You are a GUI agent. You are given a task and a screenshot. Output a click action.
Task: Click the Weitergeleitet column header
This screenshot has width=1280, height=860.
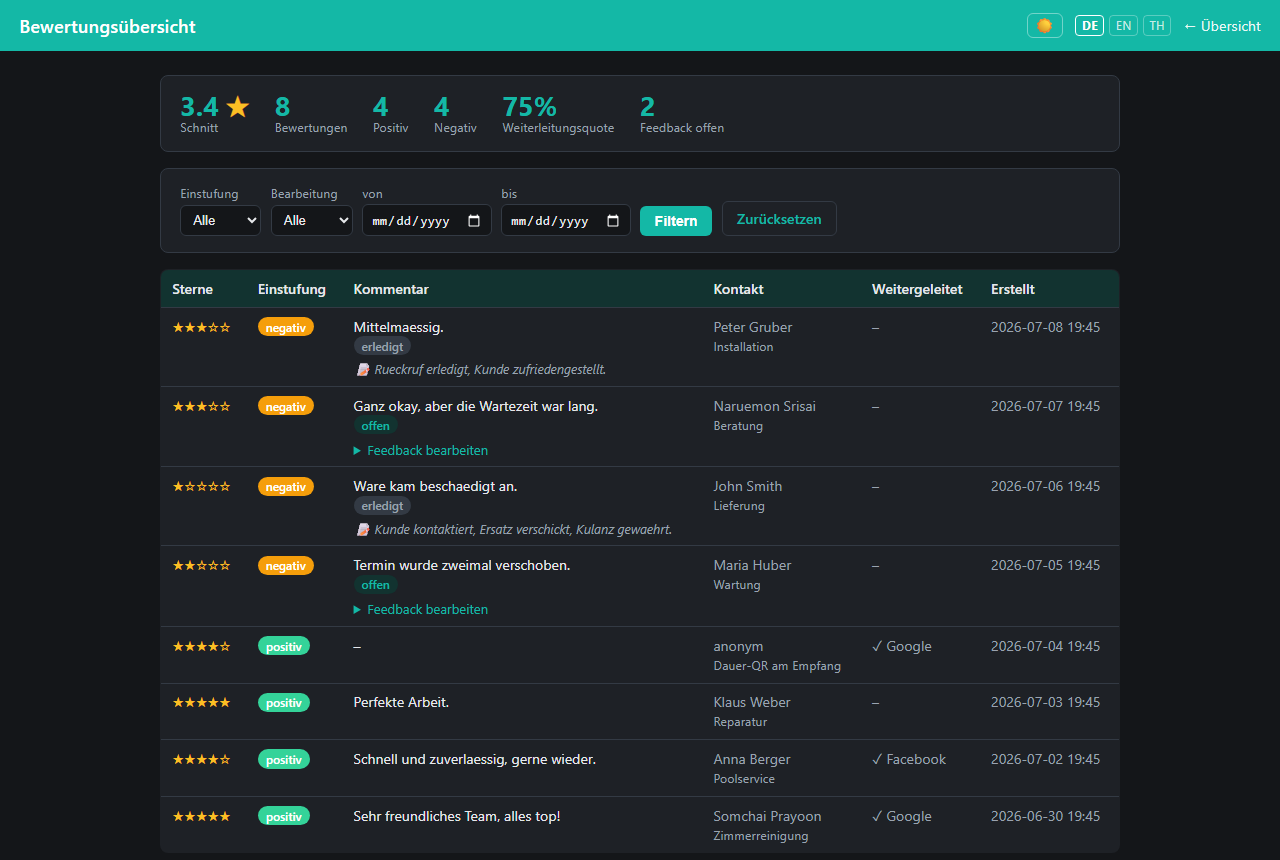(917, 289)
